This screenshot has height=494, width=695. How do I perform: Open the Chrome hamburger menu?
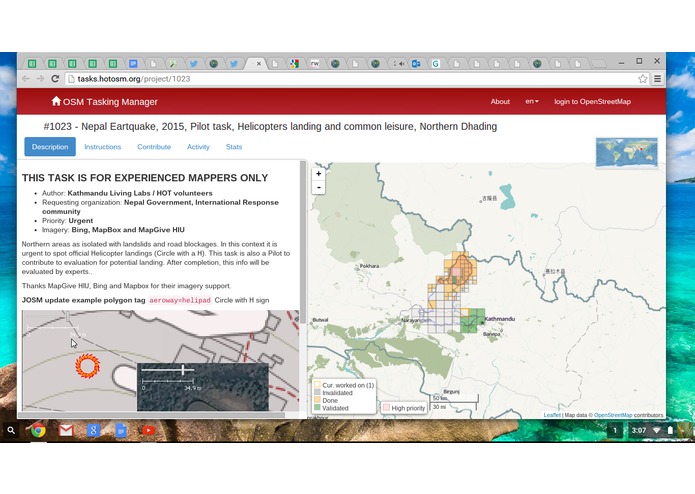(657, 79)
